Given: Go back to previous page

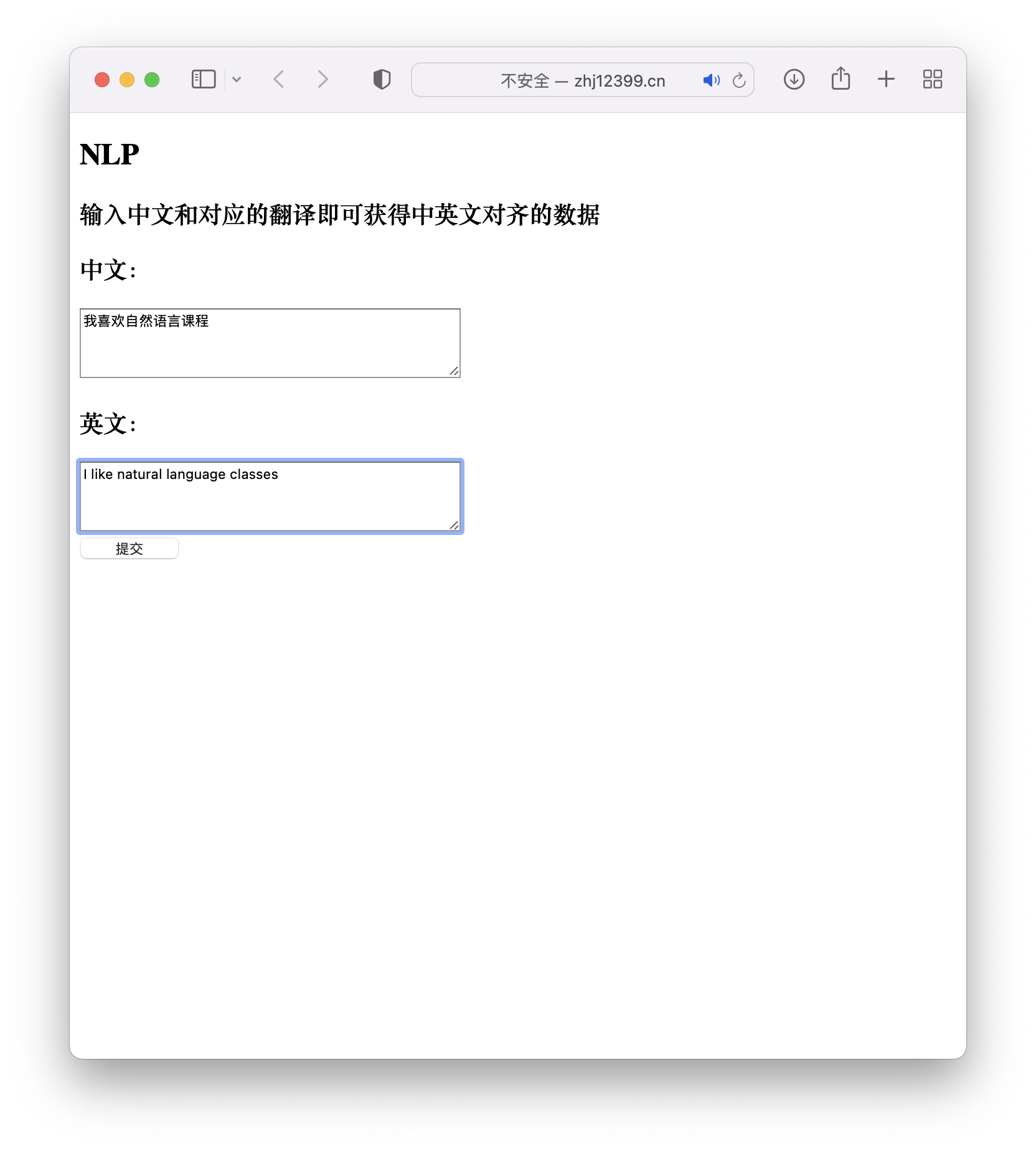Looking at the screenshot, I should pyautogui.click(x=279, y=80).
